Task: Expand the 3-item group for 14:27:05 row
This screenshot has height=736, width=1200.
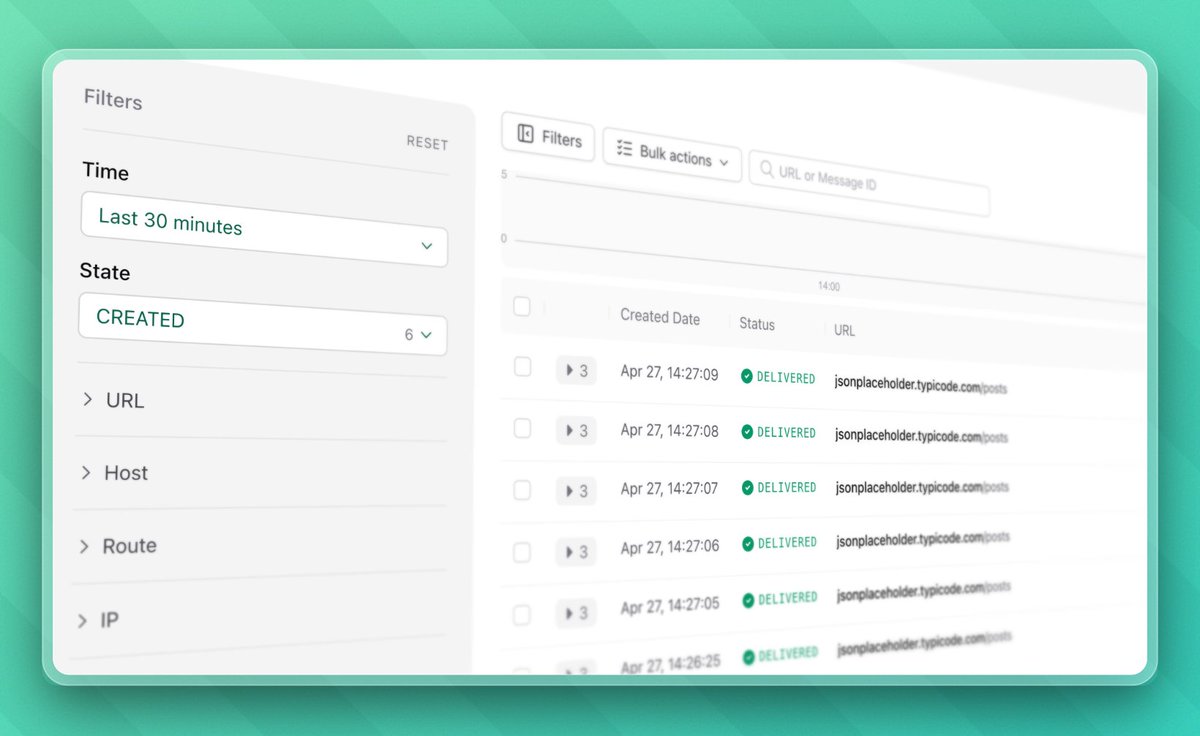Action: click(576, 612)
